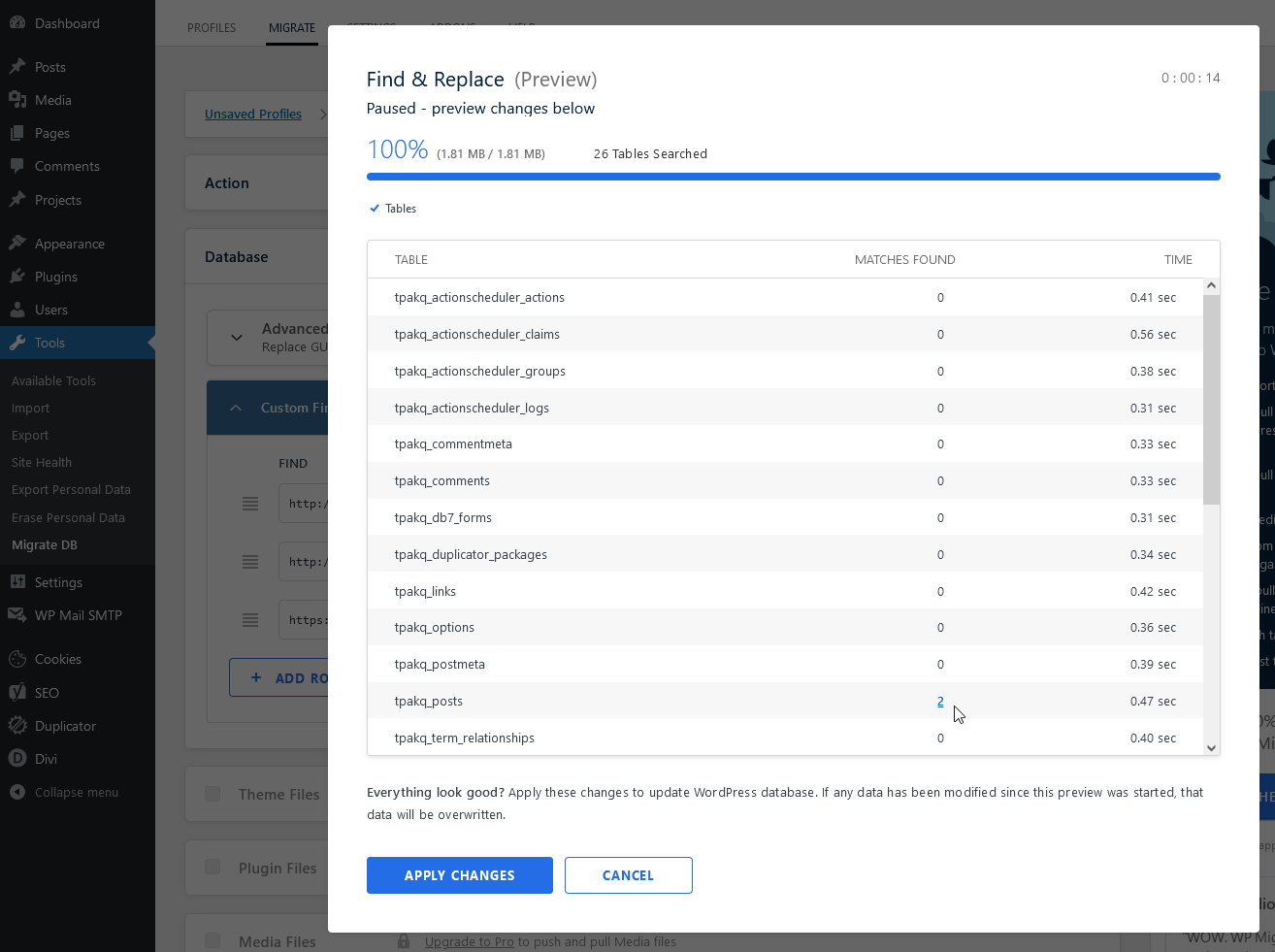Image resolution: width=1275 pixels, height=952 pixels.
Task: Click the Plugins plug icon
Action: (x=17, y=277)
